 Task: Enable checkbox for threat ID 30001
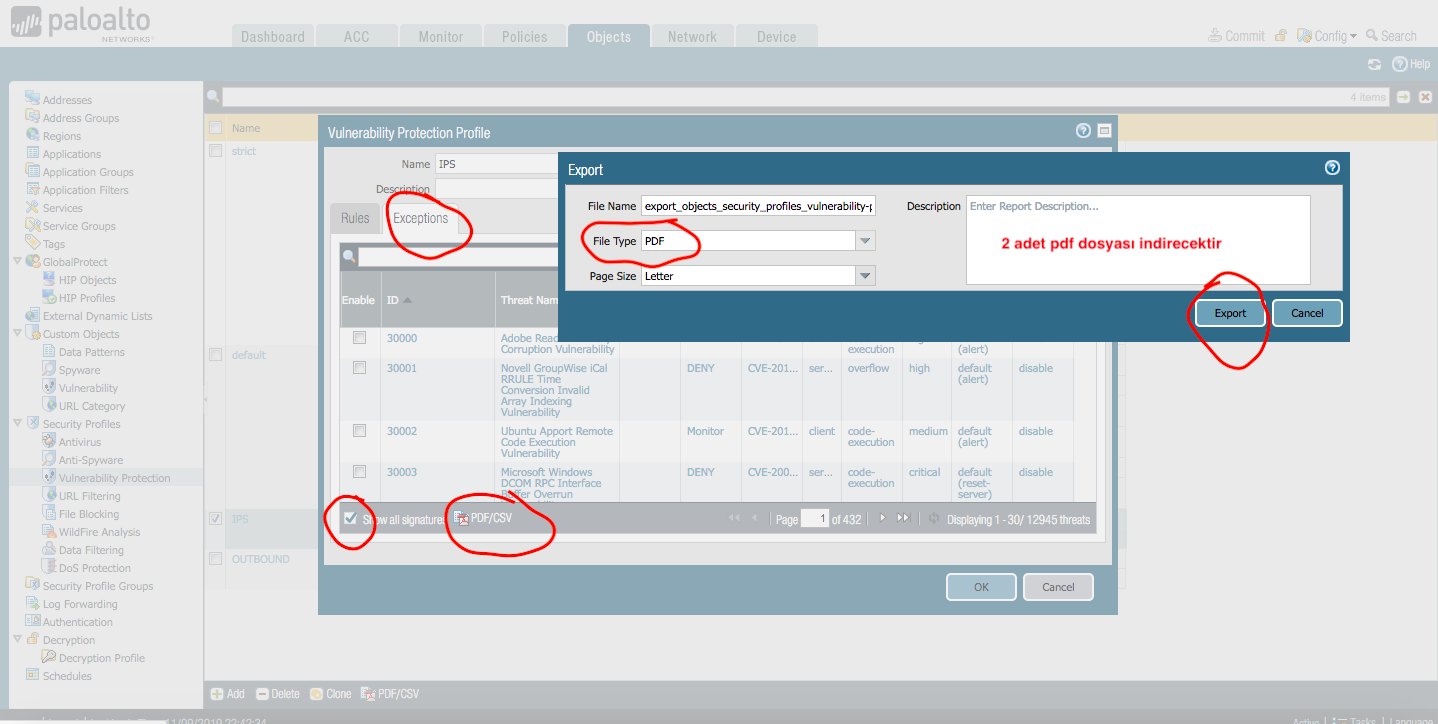tap(359, 368)
